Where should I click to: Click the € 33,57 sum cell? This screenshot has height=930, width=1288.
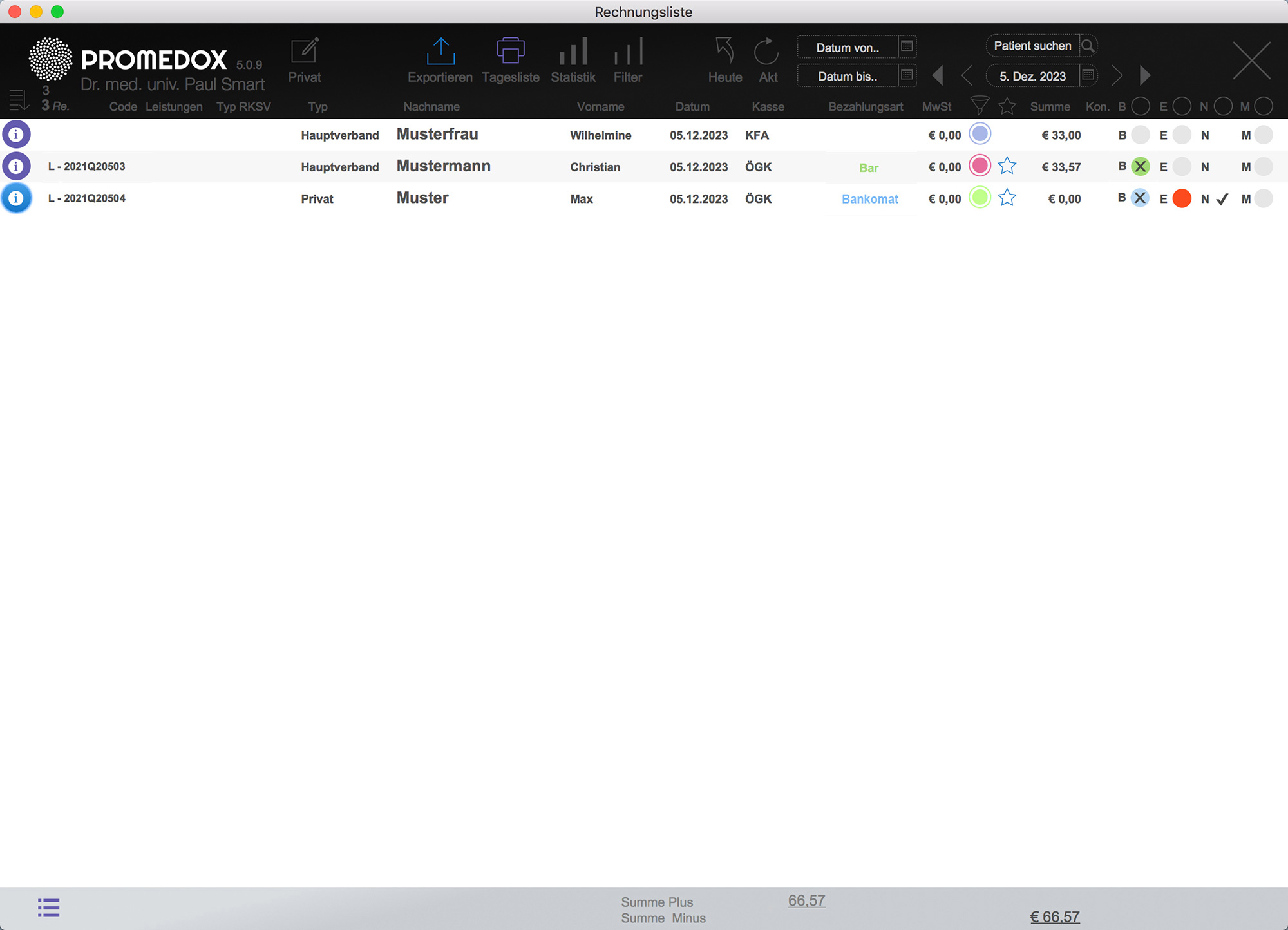tap(1061, 167)
